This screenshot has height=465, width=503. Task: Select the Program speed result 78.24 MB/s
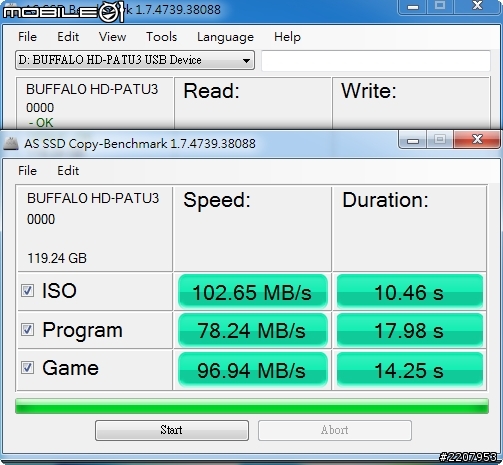[x=253, y=330]
